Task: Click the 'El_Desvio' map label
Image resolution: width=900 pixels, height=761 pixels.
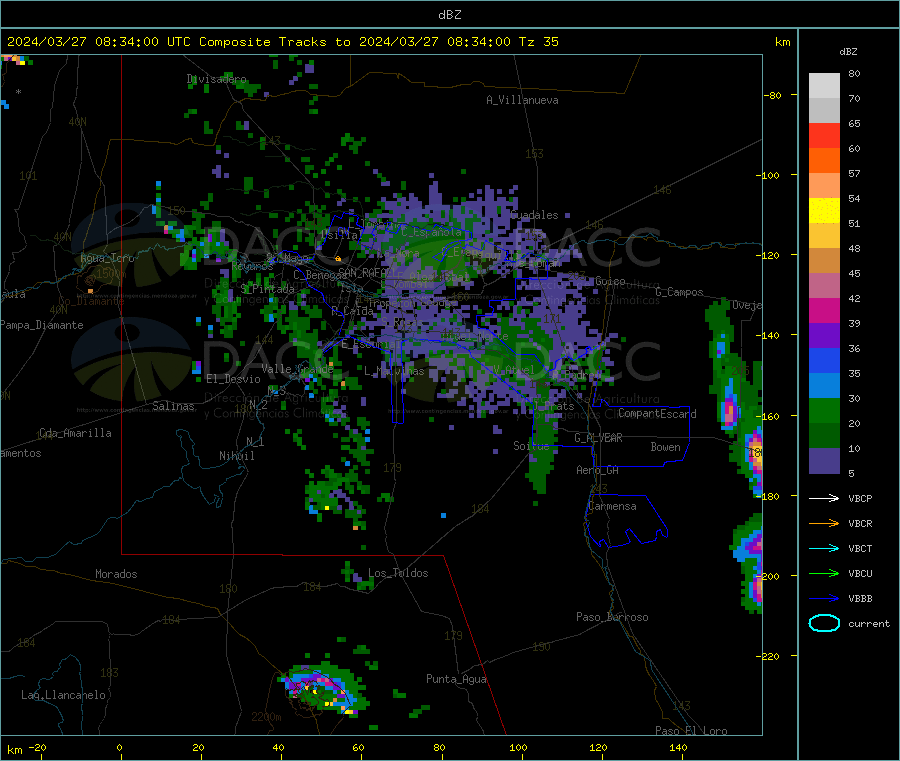Action: 234,379
